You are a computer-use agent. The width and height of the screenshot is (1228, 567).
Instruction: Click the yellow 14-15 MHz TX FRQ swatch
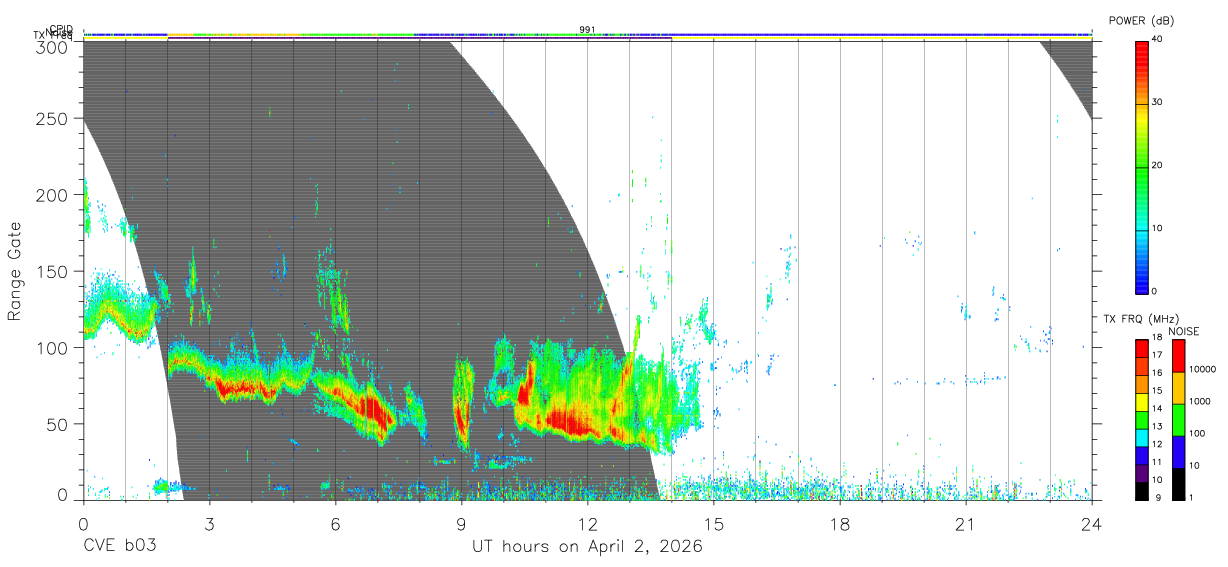click(x=1142, y=402)
